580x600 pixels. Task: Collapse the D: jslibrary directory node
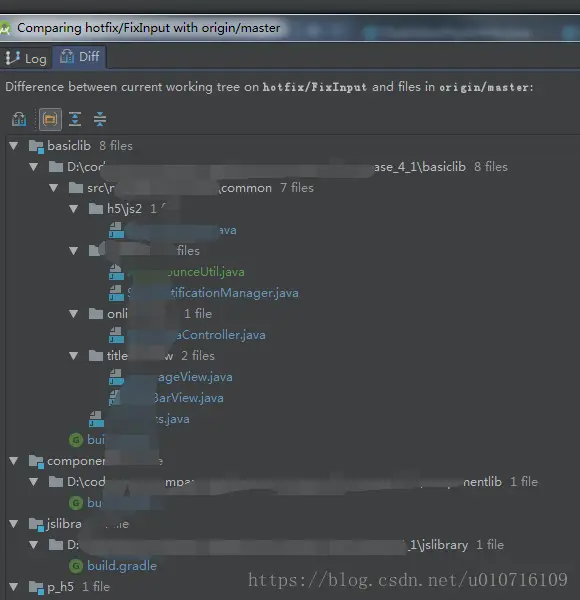coord(34,545)
